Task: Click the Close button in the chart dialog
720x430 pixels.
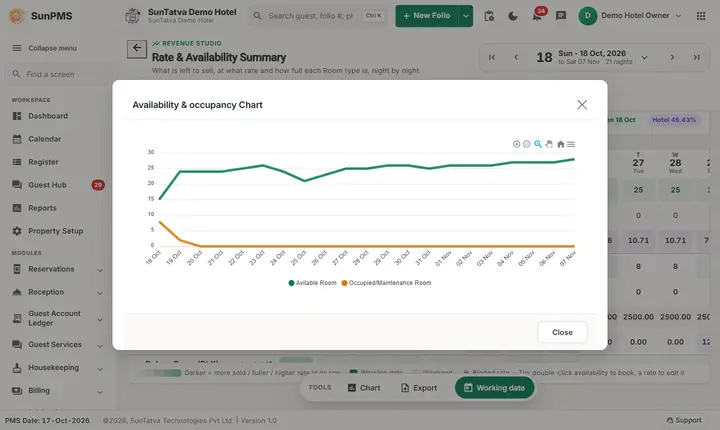Action: pyautogui.click(x=562, y=332)
